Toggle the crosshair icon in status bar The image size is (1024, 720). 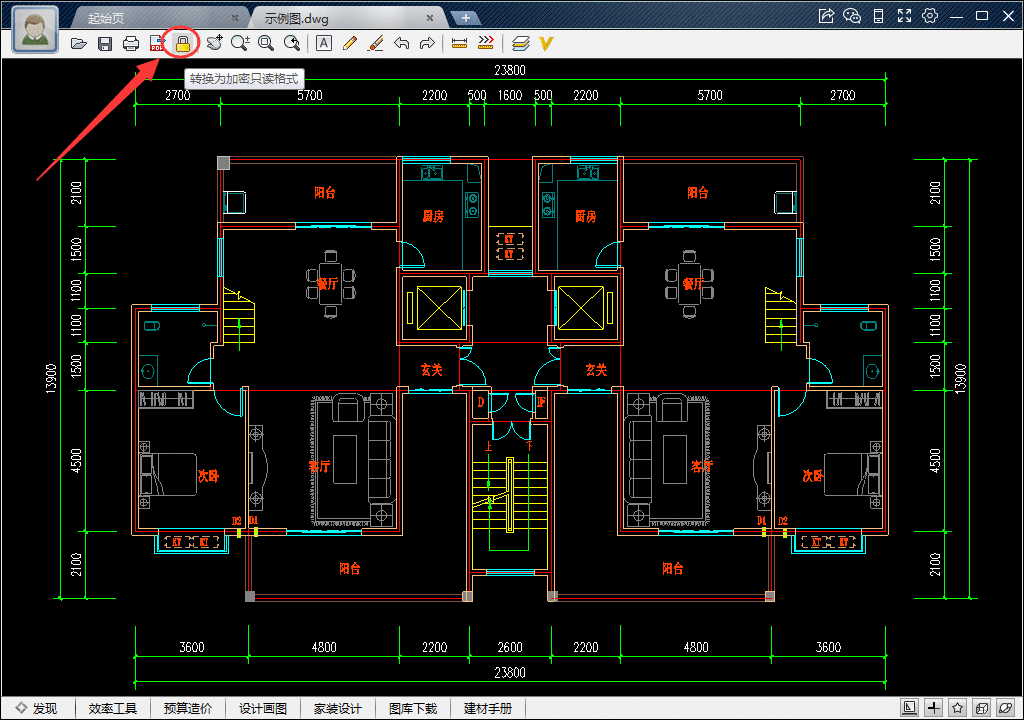(933, 708)
